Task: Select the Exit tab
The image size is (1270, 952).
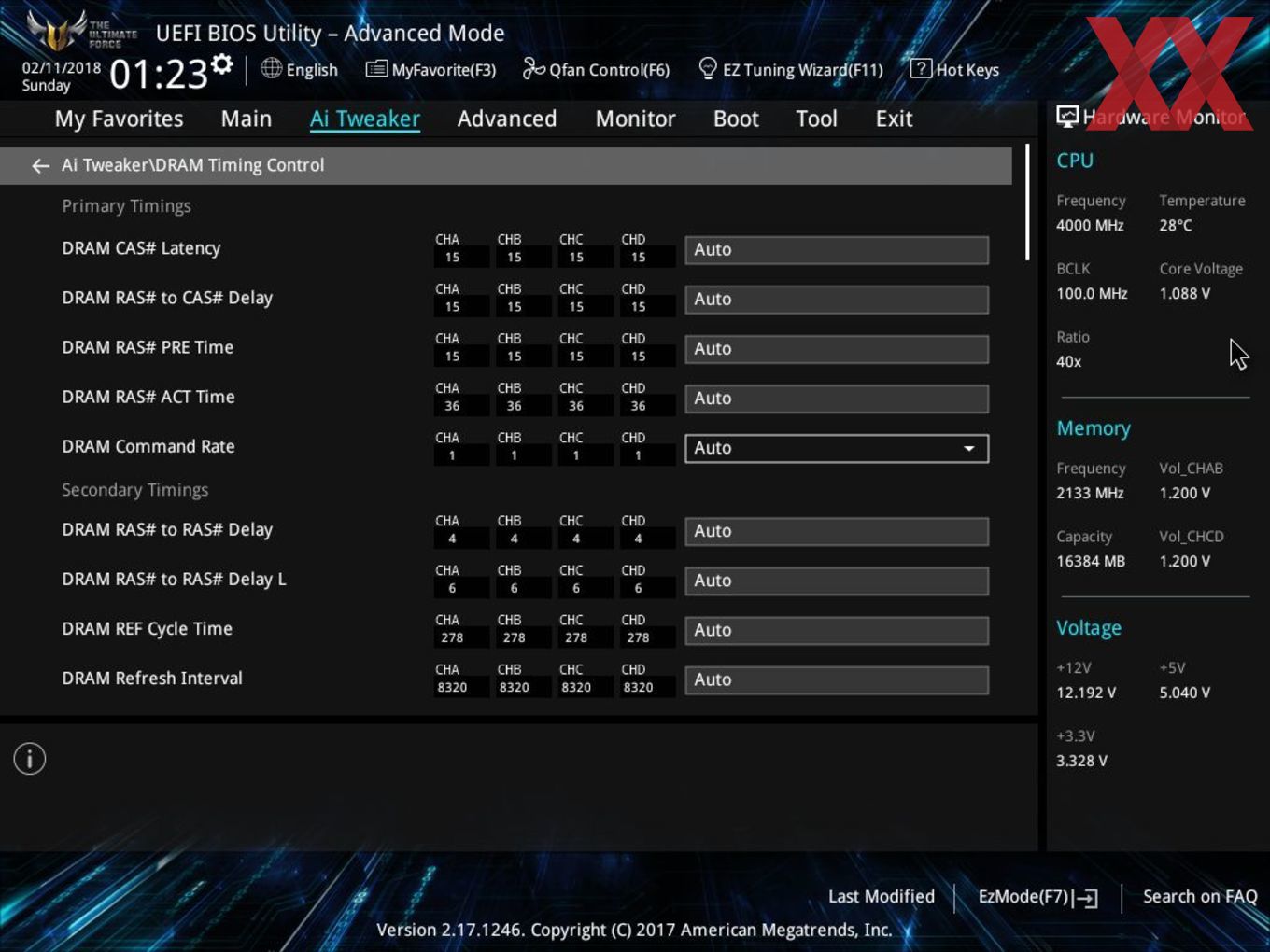Action: pos(894,119)
